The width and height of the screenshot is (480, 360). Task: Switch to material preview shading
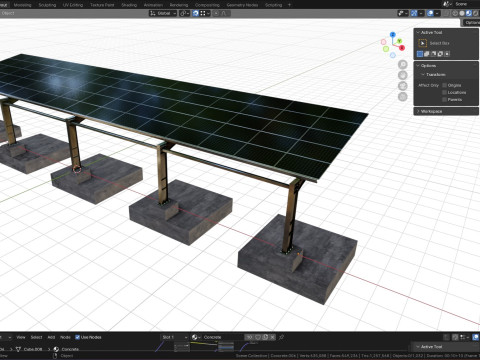[468, 13]
